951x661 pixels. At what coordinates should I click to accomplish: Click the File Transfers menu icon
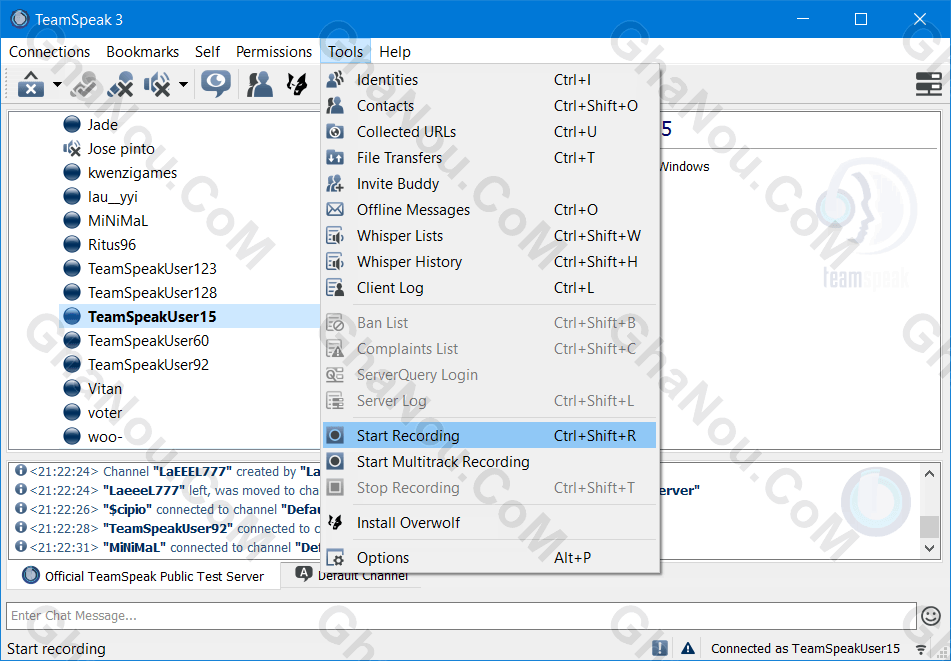(335, 158)
